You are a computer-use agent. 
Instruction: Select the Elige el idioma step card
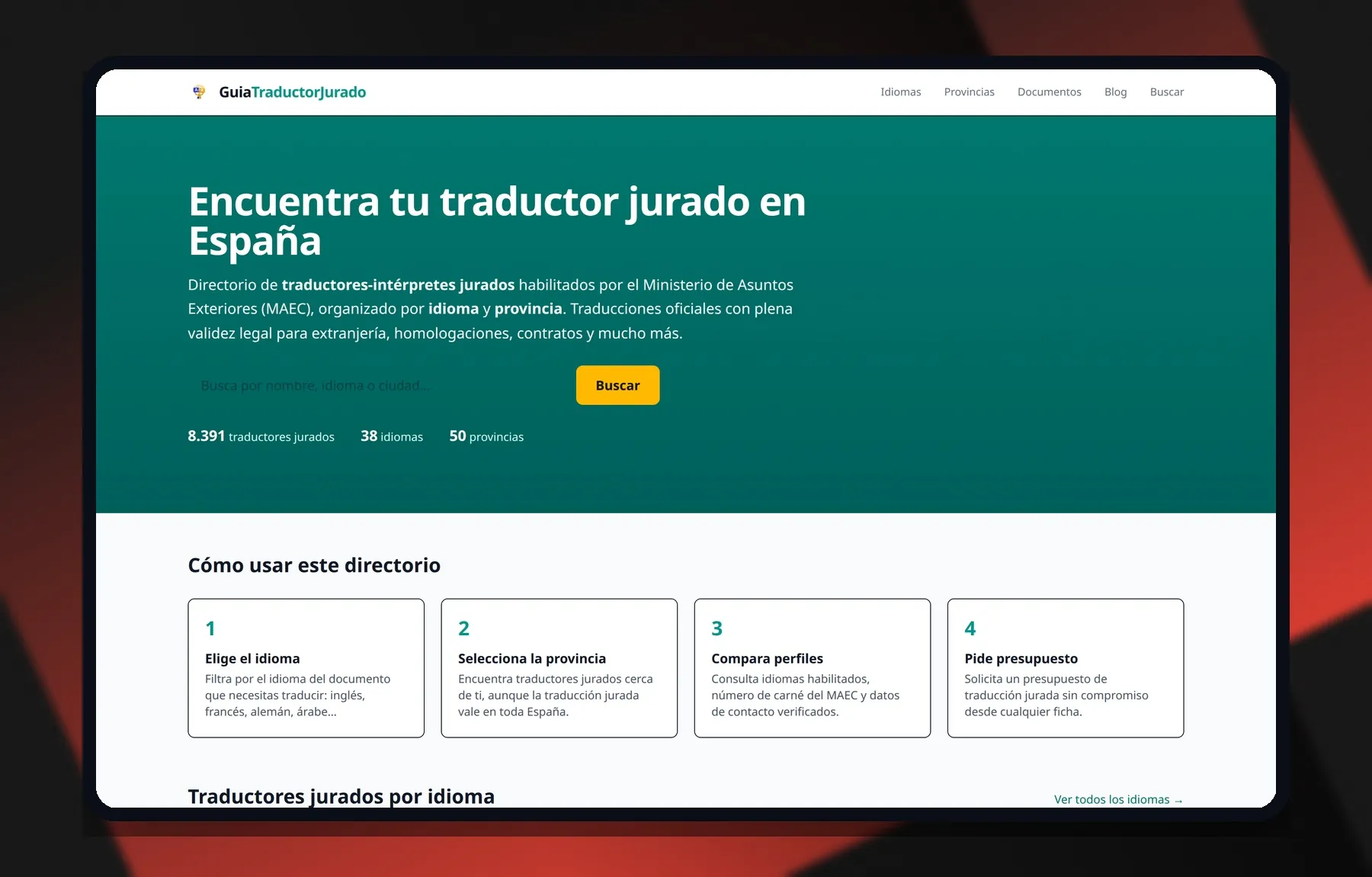pyautogui.click(x=306, y=668)
